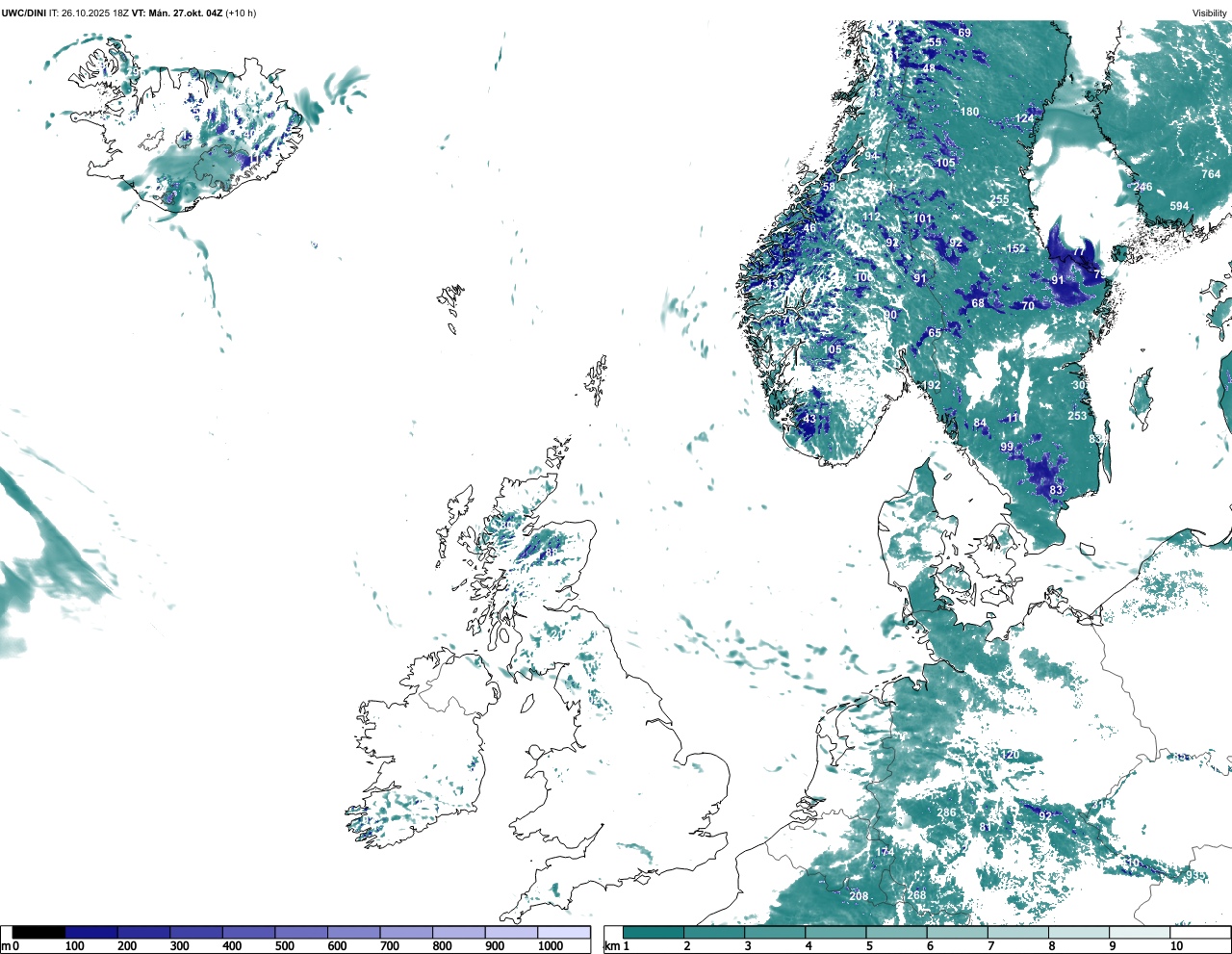Click the 208 value at map bottom
This screenshot has height=954, width=1232.
pyautogui.click(x=859, y=896)
